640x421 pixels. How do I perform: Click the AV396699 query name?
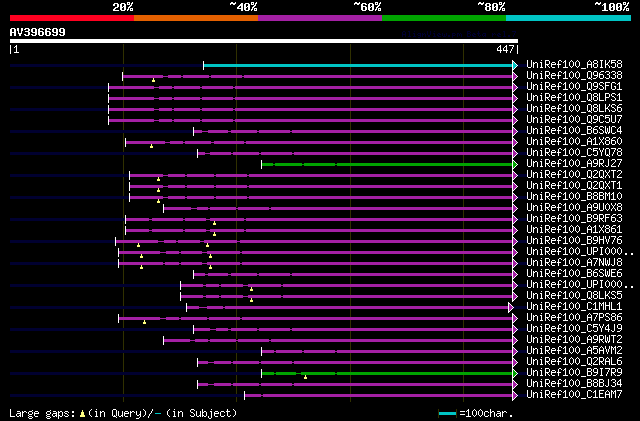[x=38, y=32]
